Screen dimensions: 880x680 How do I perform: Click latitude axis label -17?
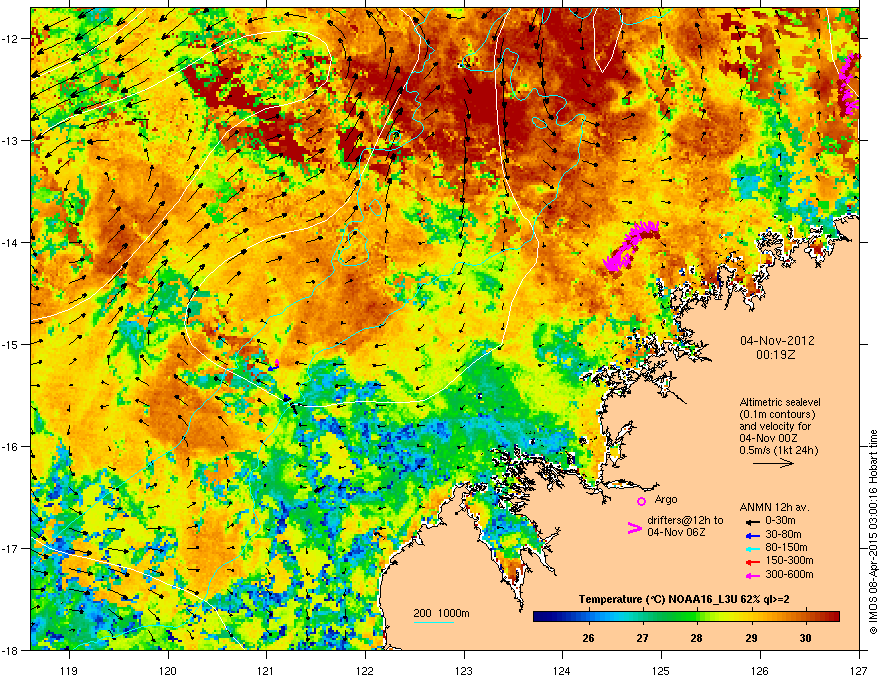[x=11, y=548]
